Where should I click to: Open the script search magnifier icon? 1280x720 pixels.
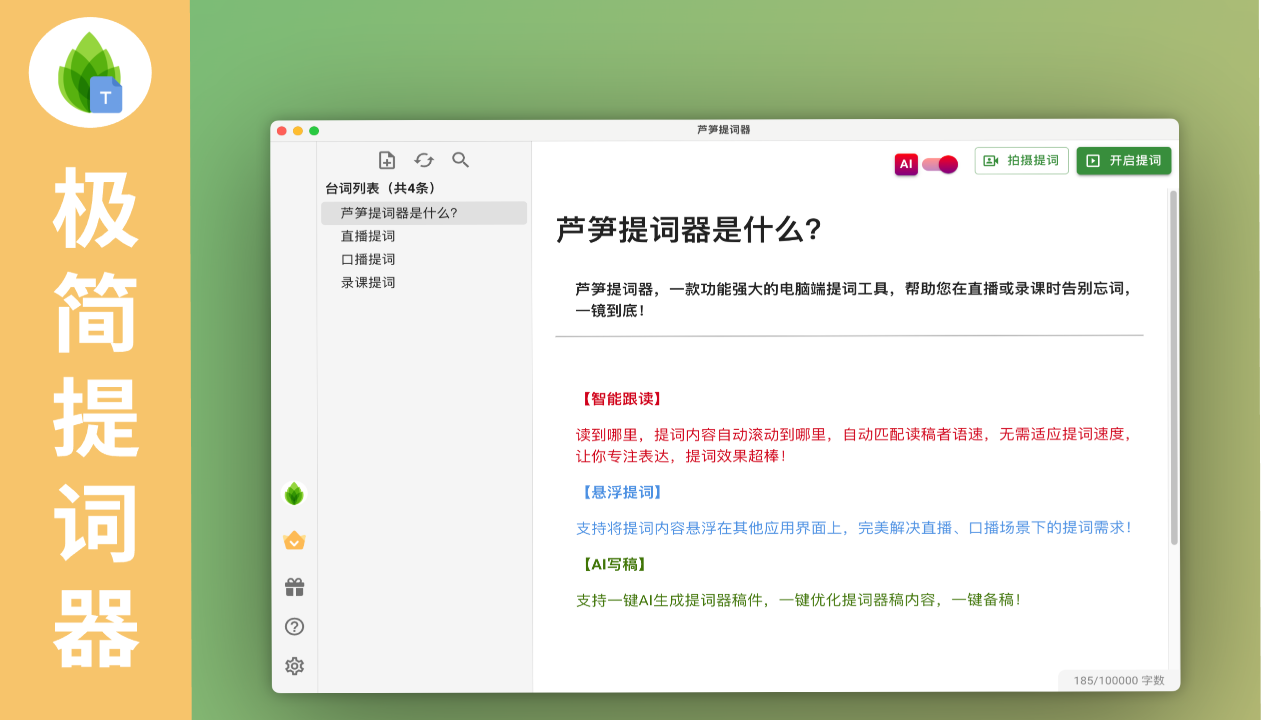(x=460, y=160)
